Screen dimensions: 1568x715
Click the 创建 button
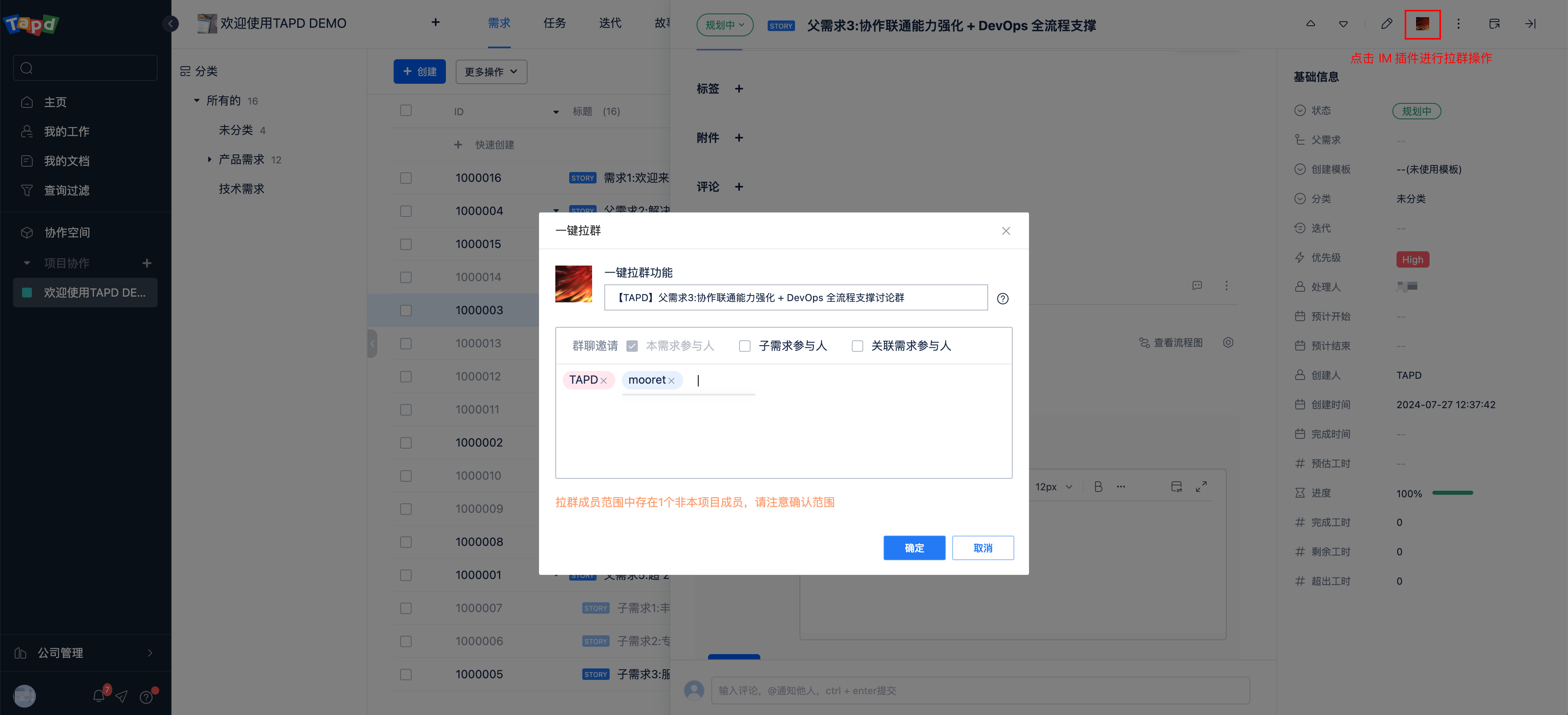[x=419, y=72]
